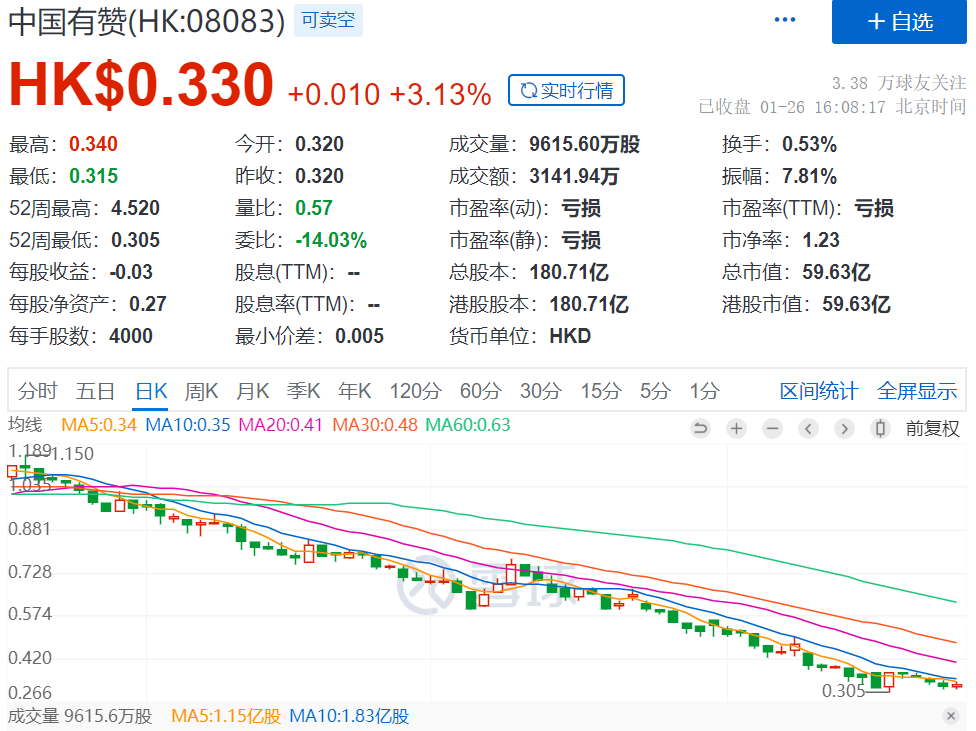This screenshot has height=731, width=976.
Task: Refresh with 实时行情 button
Action: (x=566, y=90)
